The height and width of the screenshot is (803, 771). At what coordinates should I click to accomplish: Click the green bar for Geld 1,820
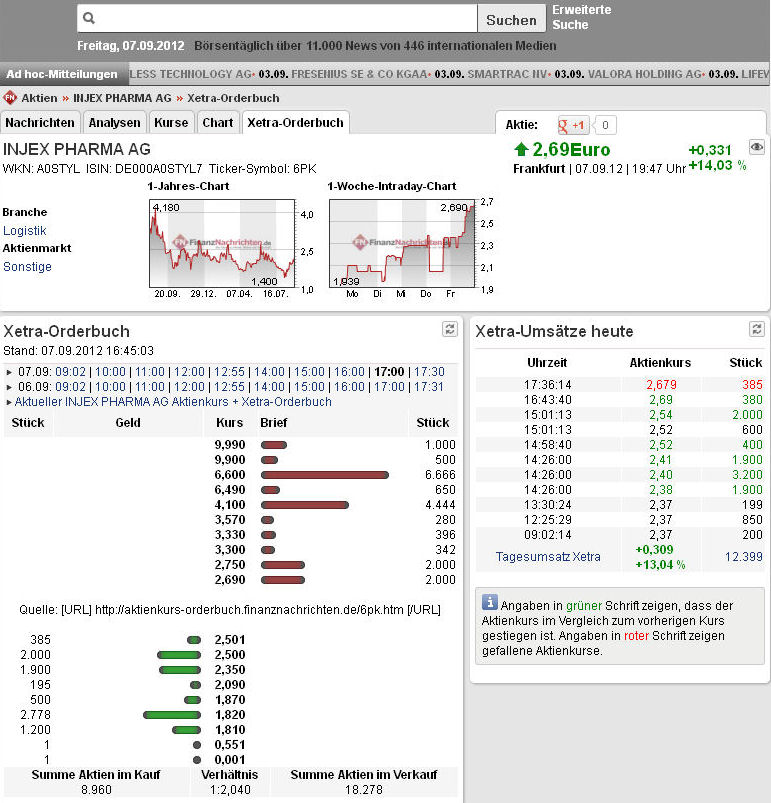172,715
